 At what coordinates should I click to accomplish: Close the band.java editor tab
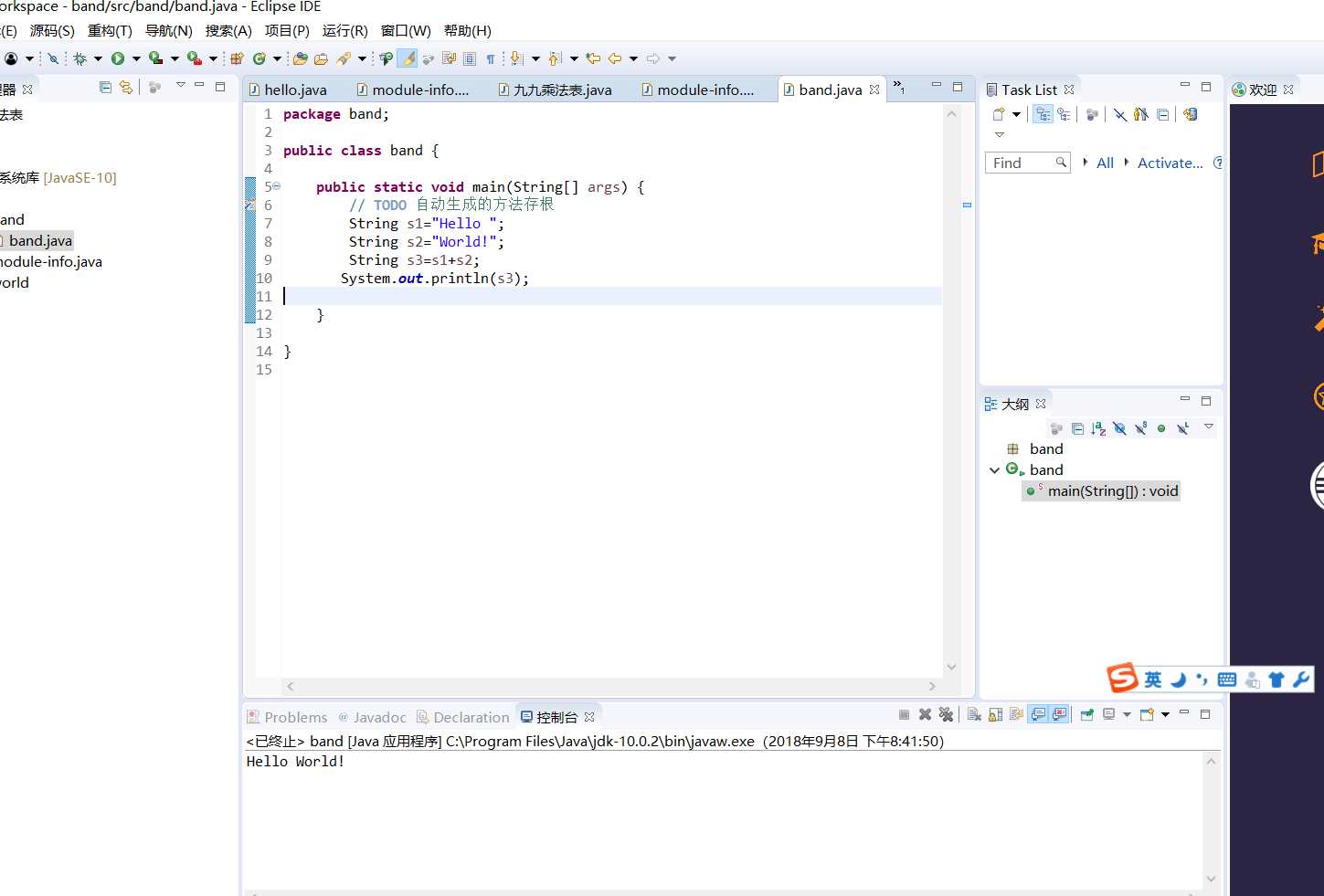(874, 90)
